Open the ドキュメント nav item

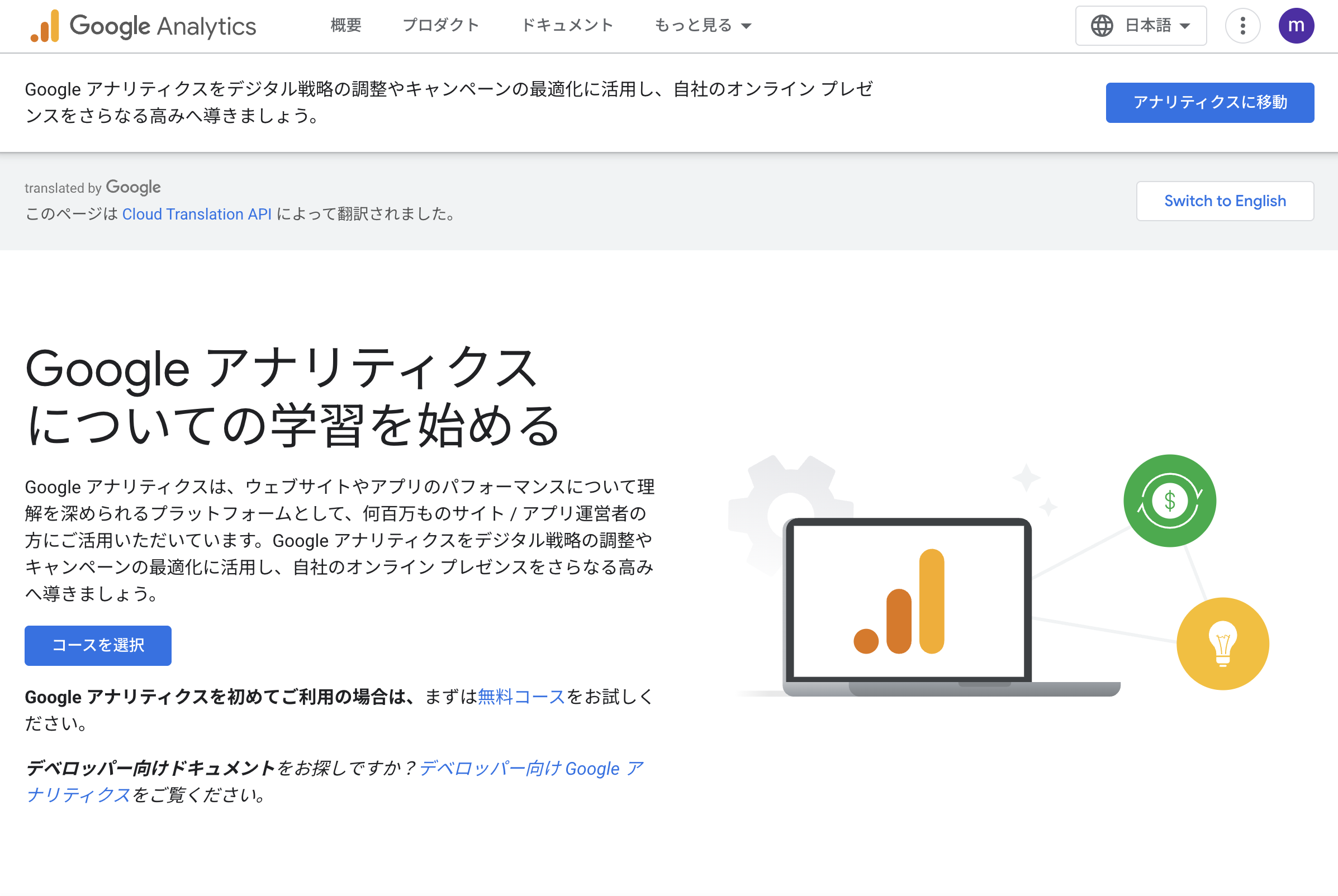567,26
